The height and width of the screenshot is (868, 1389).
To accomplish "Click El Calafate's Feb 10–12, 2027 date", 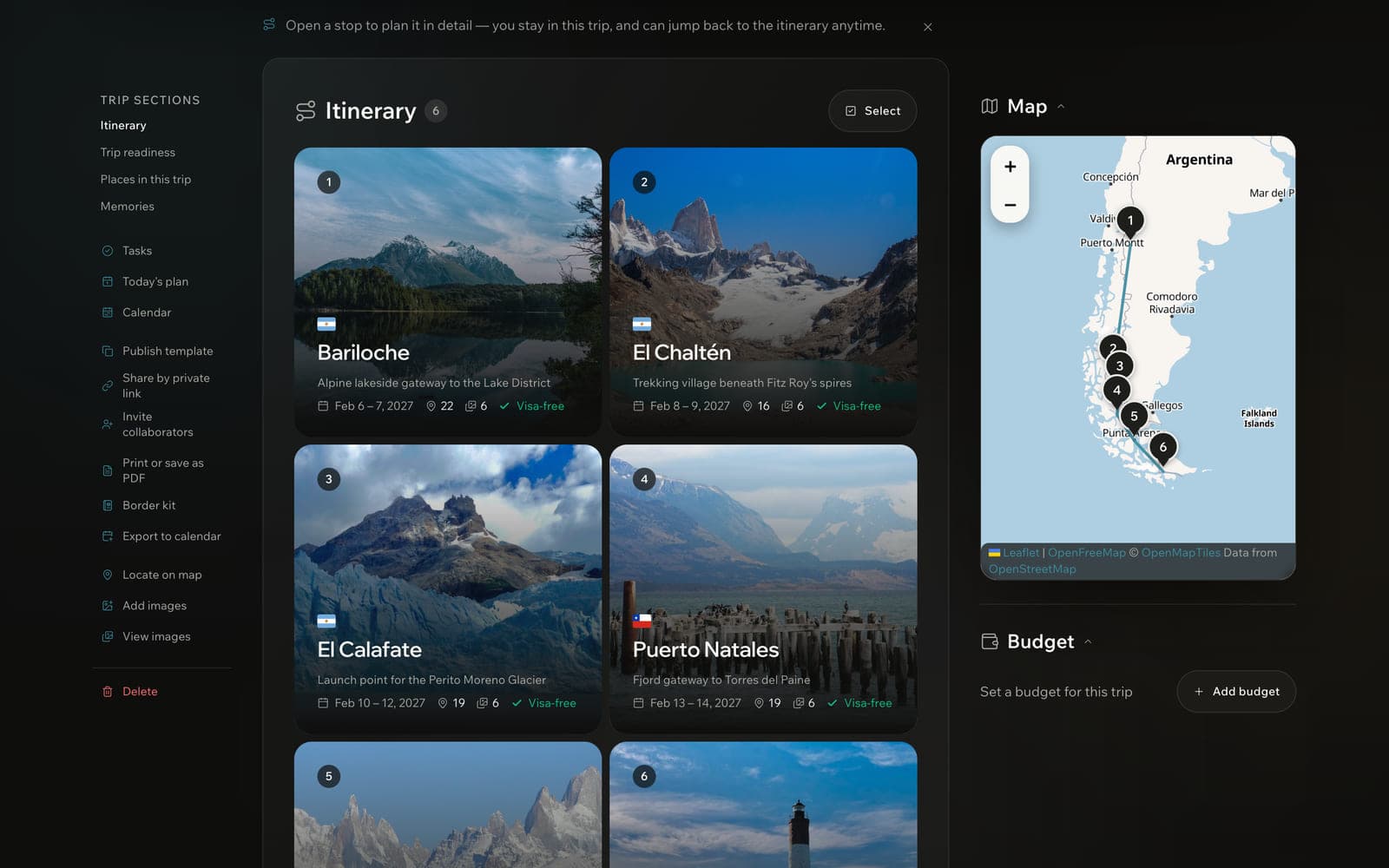I will coord(372,703).
